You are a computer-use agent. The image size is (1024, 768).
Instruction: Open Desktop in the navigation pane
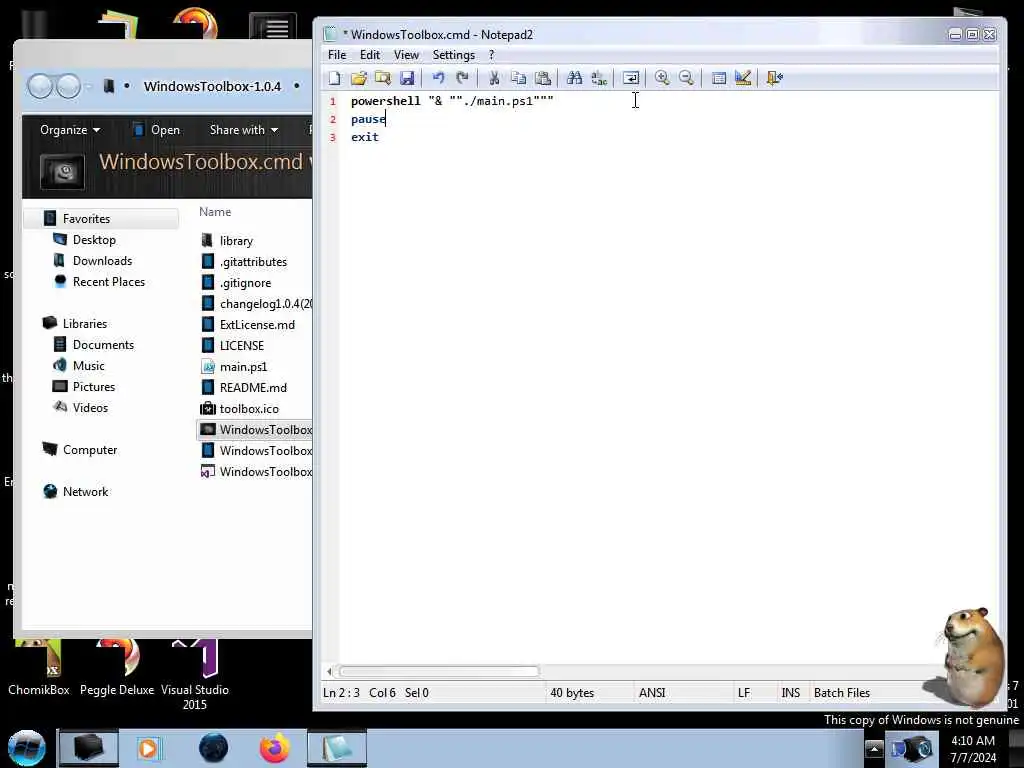tap(94, 240)
